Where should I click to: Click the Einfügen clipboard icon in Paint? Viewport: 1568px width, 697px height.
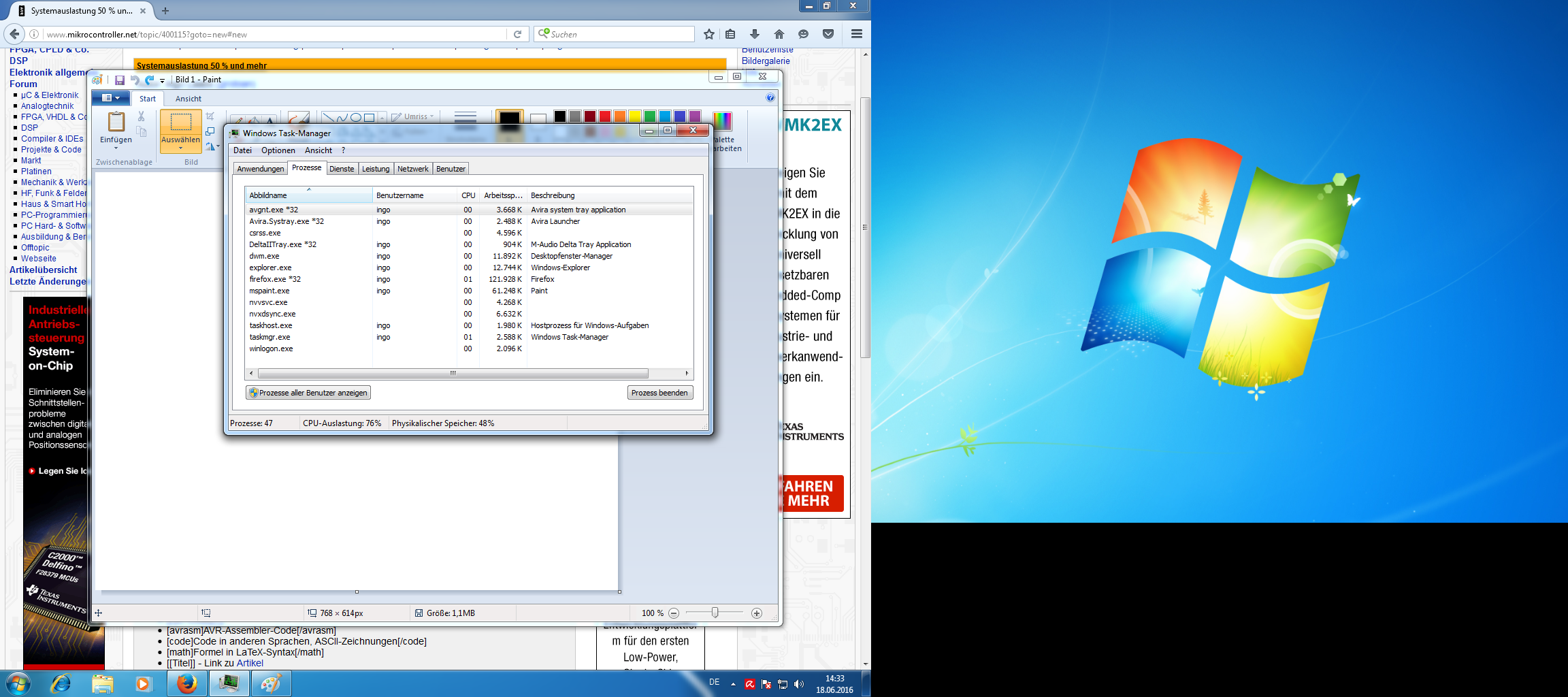click(116, 122)
